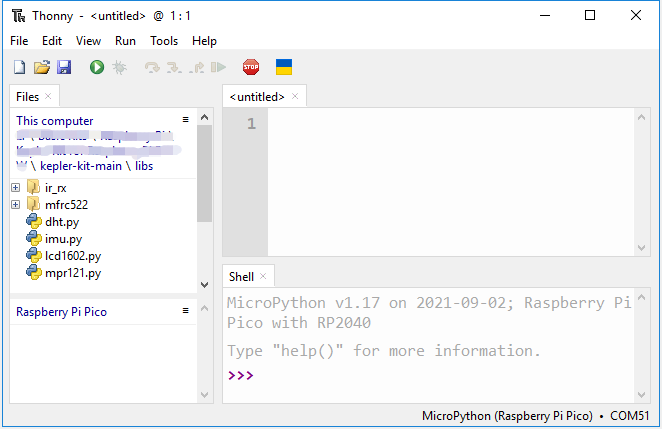Viewport: 662px width, 429px height.
Task: Click the Python icon next to dht.py
Action: (34, 221)
